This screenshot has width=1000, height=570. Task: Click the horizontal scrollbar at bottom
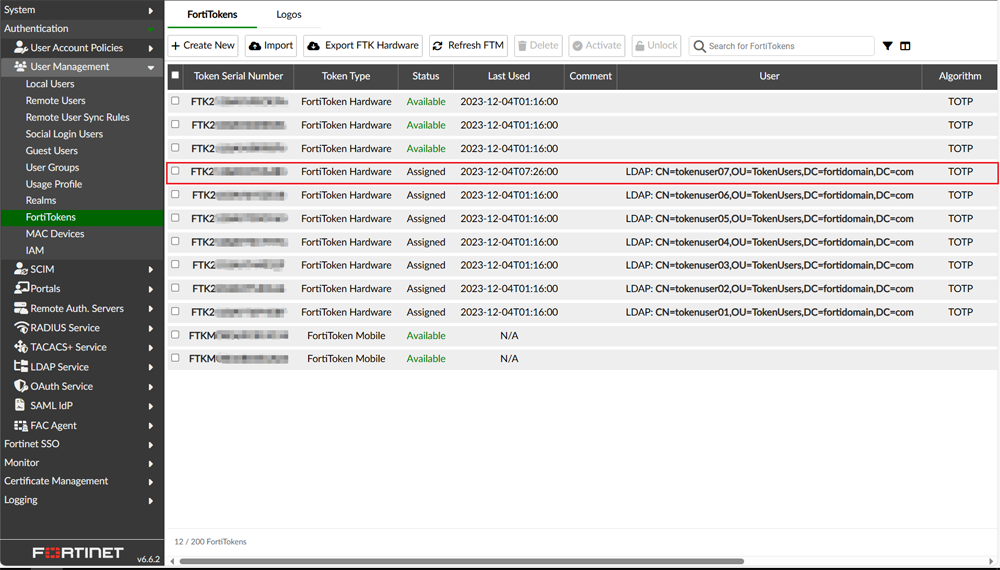click(460, 561)
